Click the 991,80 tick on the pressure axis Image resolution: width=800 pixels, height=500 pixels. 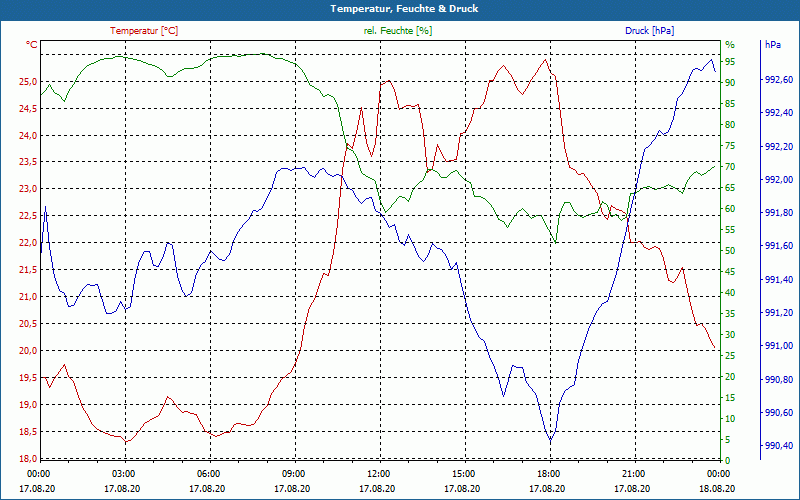[x=779, y=213]
